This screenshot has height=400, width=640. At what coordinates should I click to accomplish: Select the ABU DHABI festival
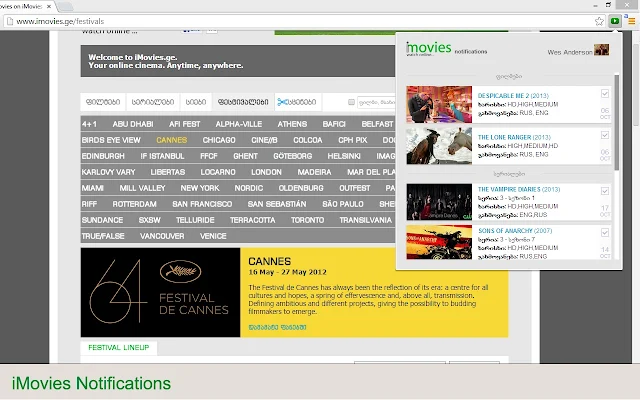(133, 124)
